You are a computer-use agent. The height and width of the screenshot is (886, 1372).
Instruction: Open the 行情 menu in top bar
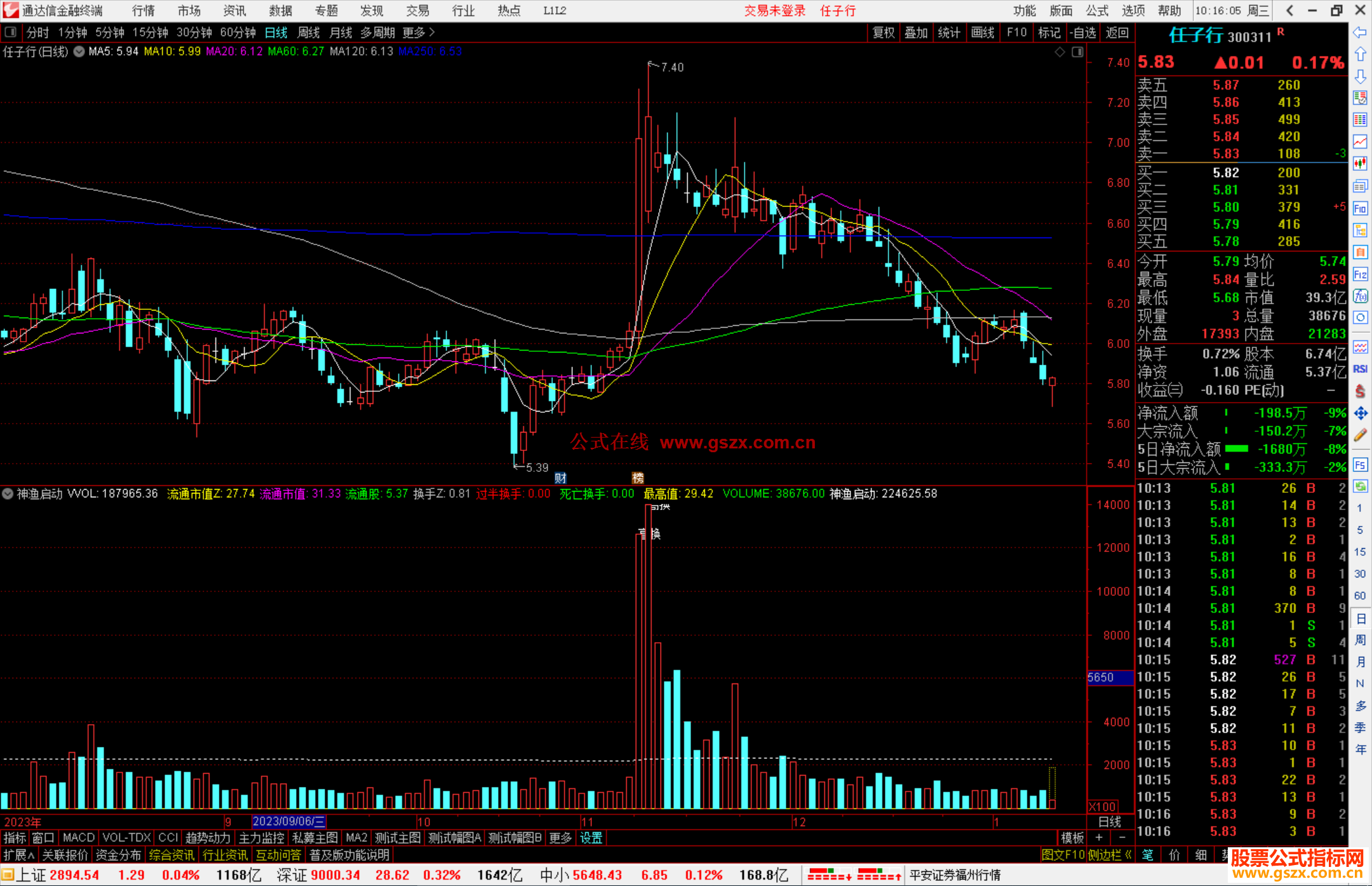(143, 10)
